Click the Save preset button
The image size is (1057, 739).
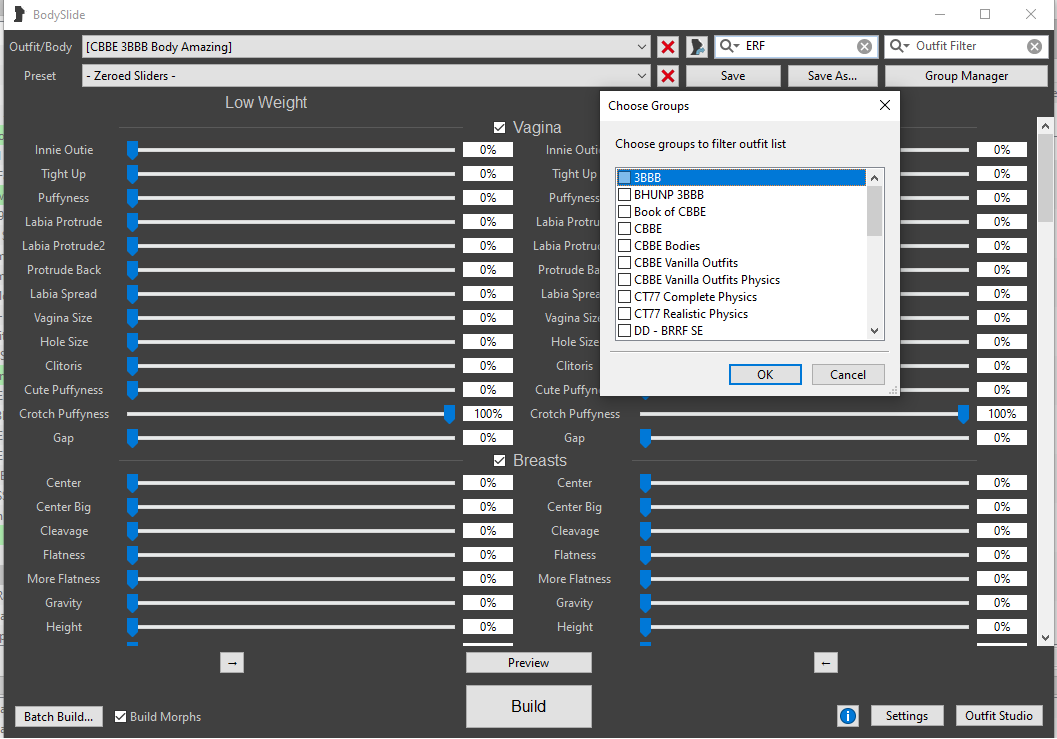pyautogui.click(x=733, y=76)
